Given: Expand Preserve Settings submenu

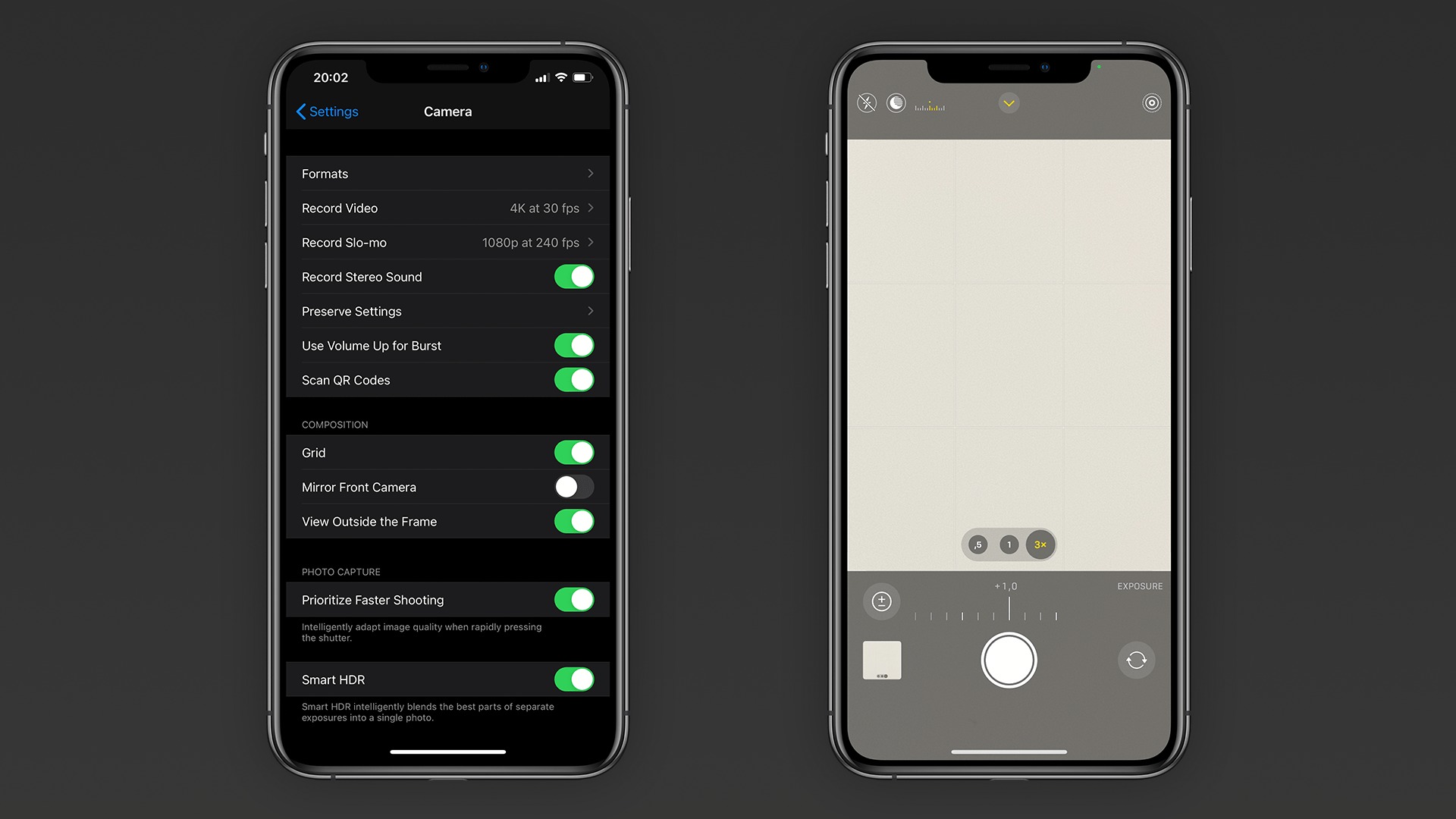Looking at the screenshot, I should [x=446, y=311].
